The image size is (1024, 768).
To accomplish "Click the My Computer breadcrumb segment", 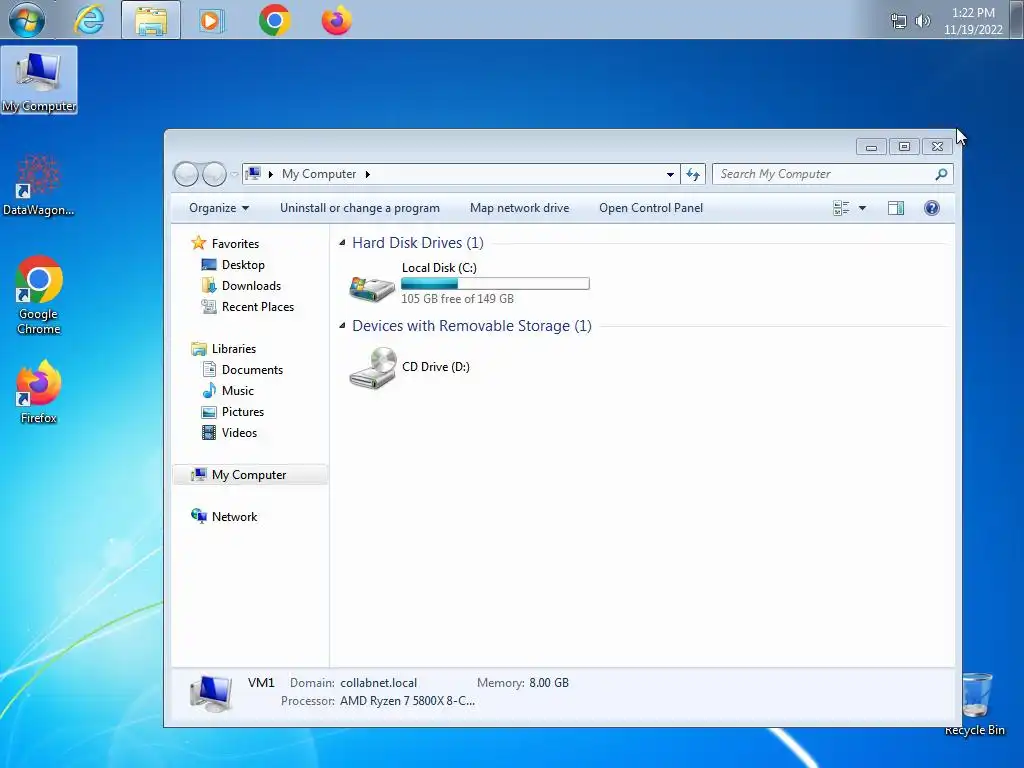I will pyautogui.click(x=319, y=174).
